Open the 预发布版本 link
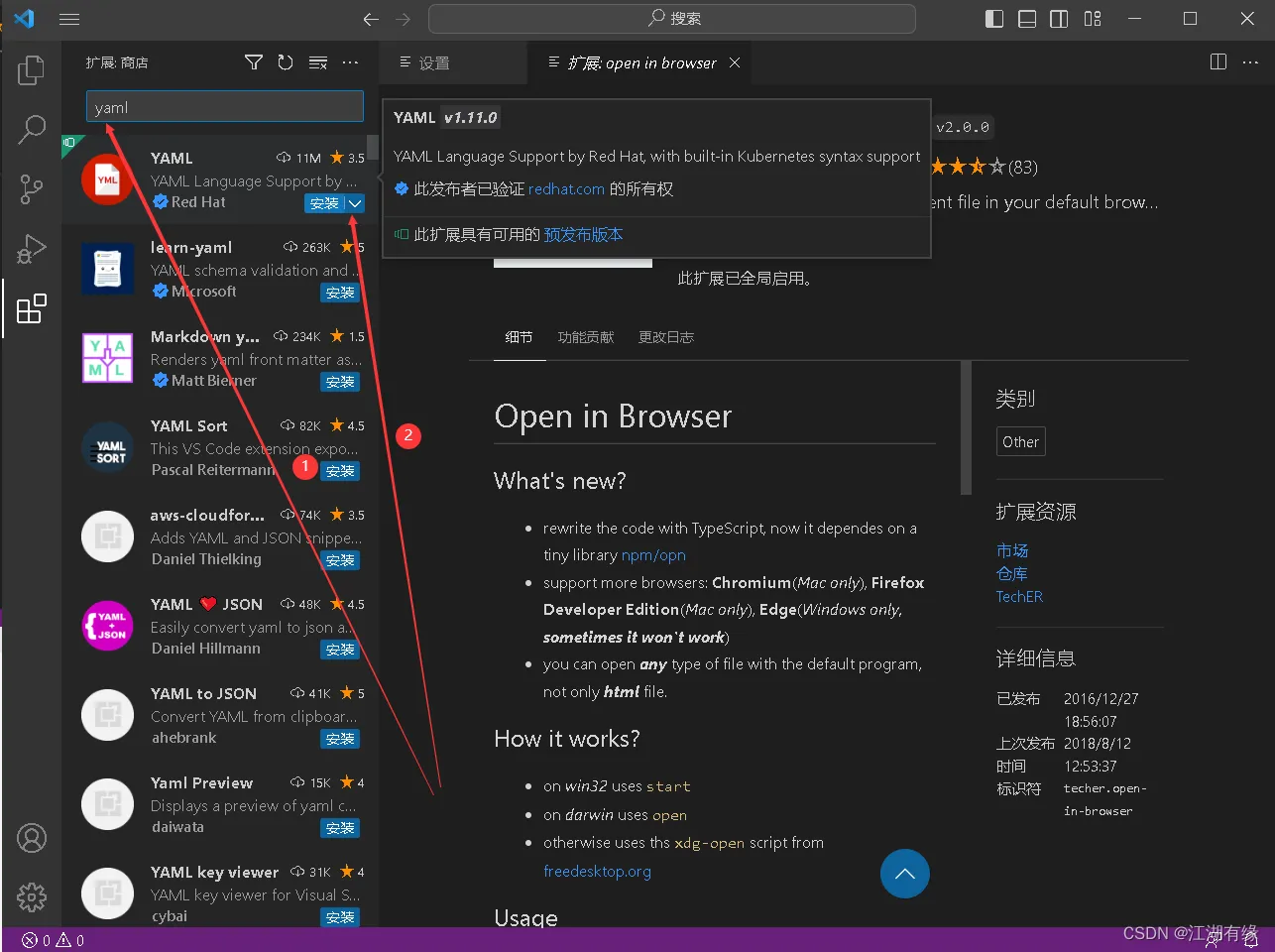This screenshot has height=952, width=1275. pos(584,235)
